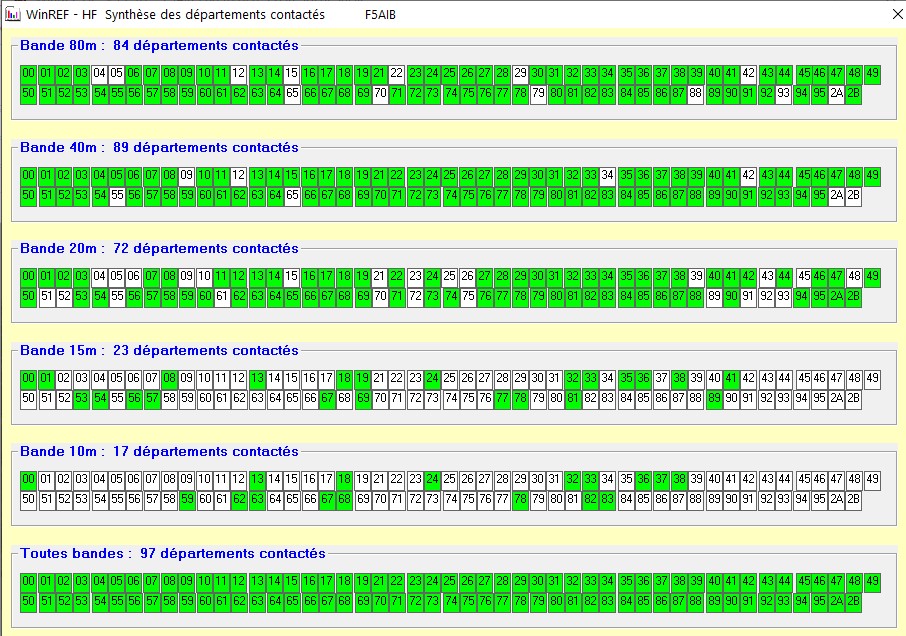The height and width of the screenshot is (636, 906).
Task: Select department 22 in Bande 20m
Action: tap(397, 276)
